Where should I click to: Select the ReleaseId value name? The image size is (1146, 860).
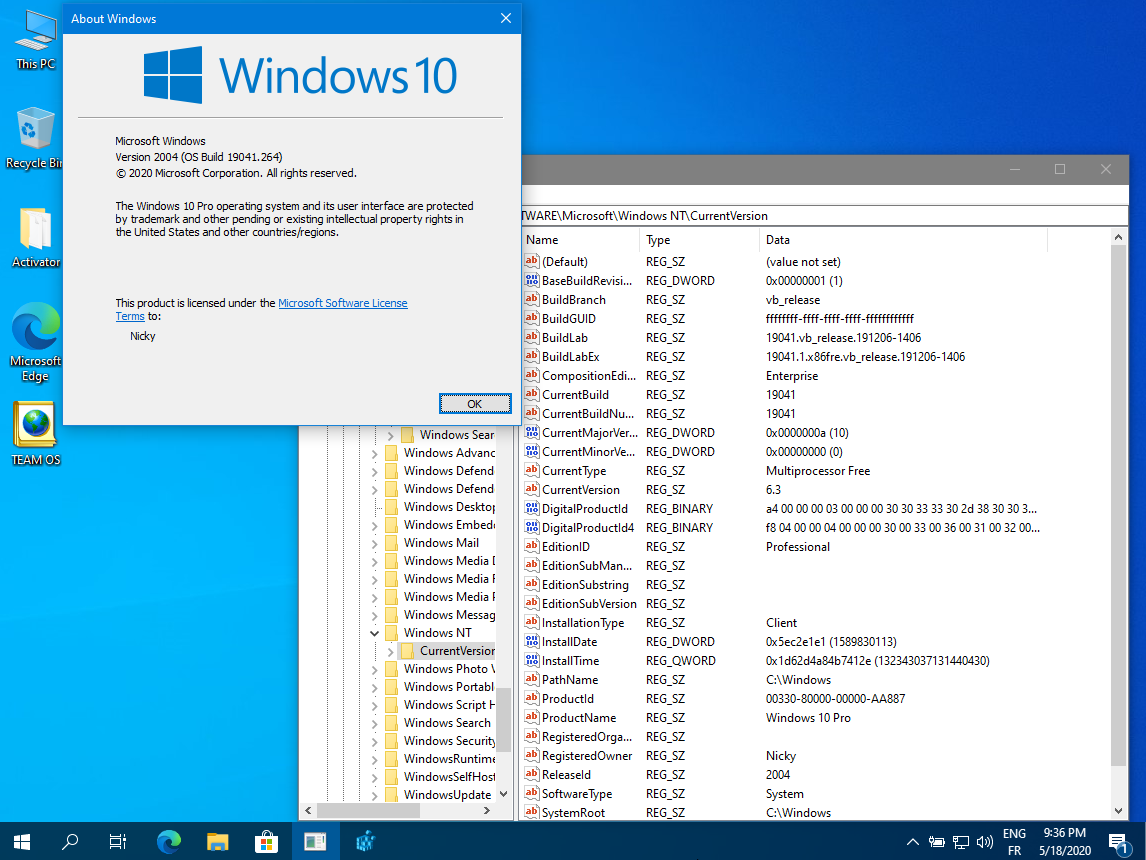coord(566,775)
